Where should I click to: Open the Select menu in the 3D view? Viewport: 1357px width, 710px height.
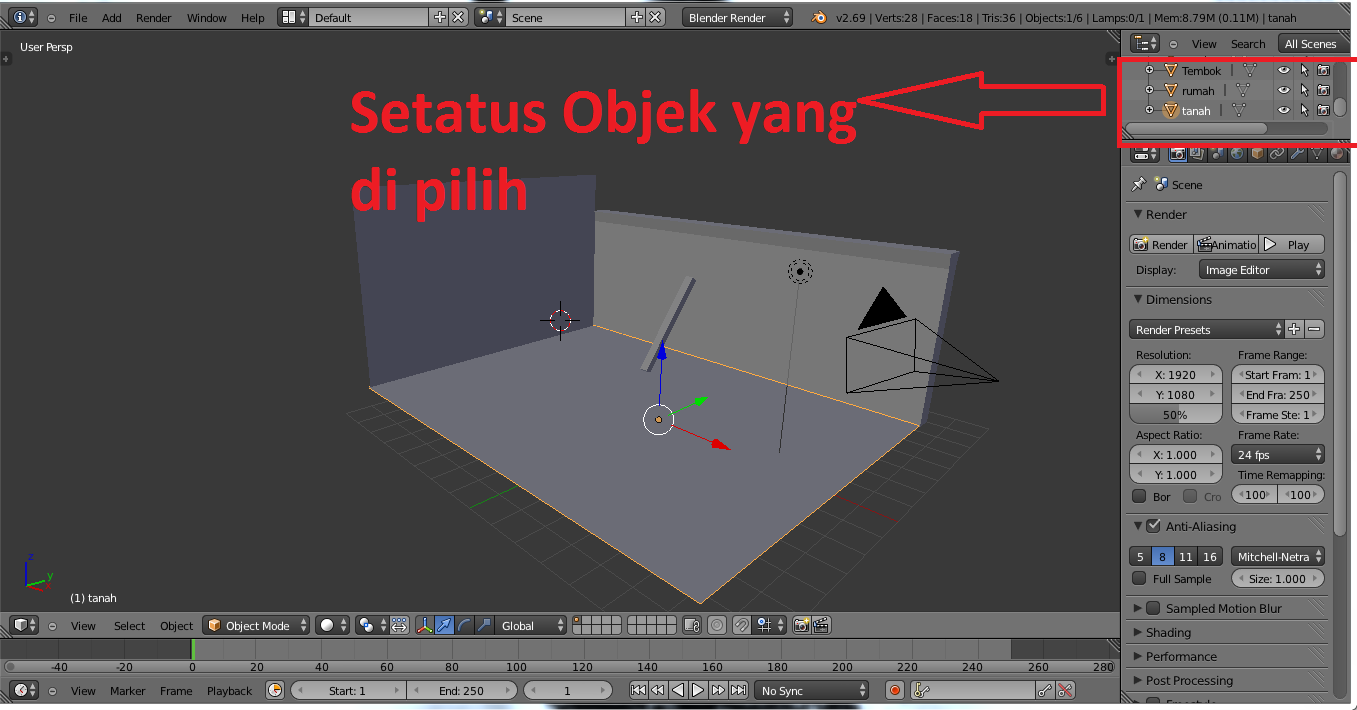click(x=129, y=625)
